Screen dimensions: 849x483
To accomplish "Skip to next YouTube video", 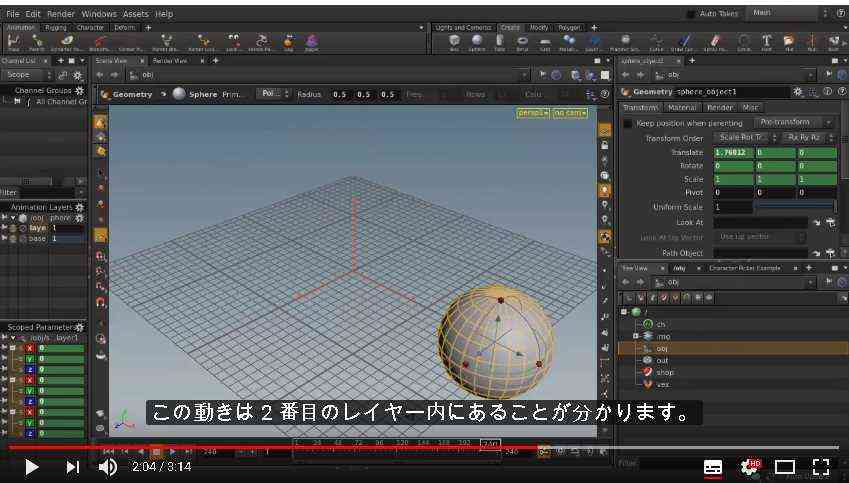I will [x=73, y=467].
